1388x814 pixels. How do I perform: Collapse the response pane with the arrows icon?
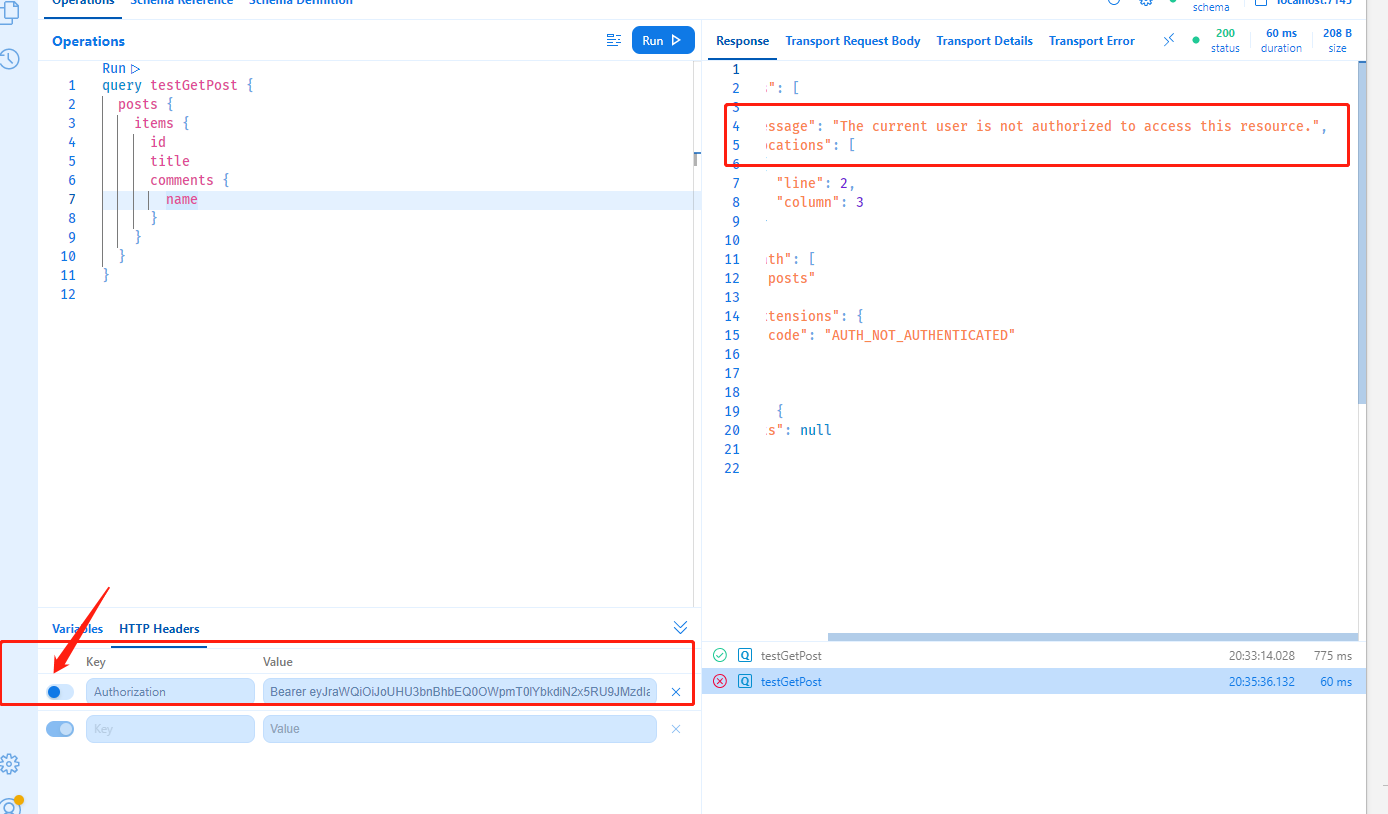tap(1169, 40)
